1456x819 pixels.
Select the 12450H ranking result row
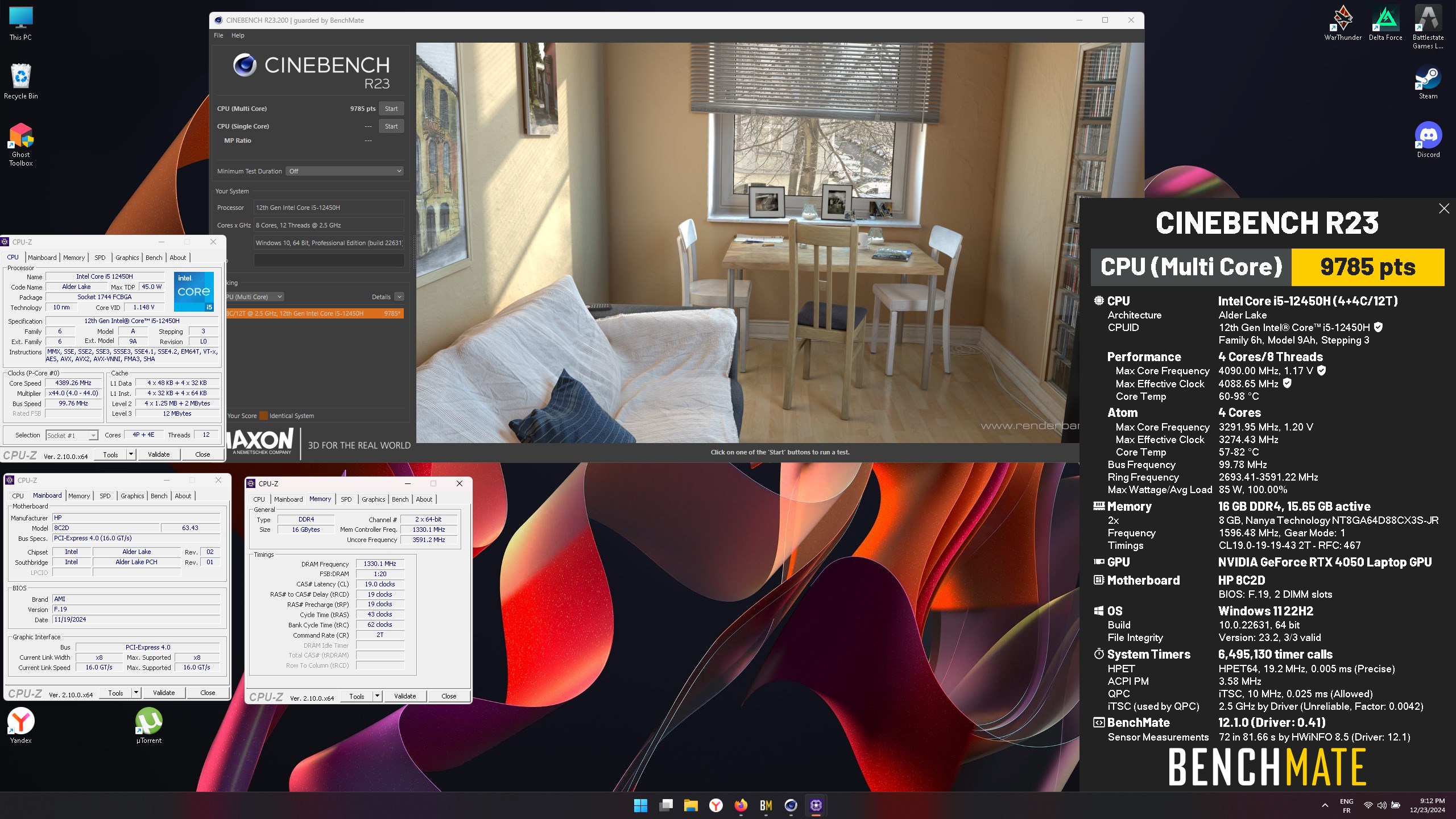click(315, 313)
